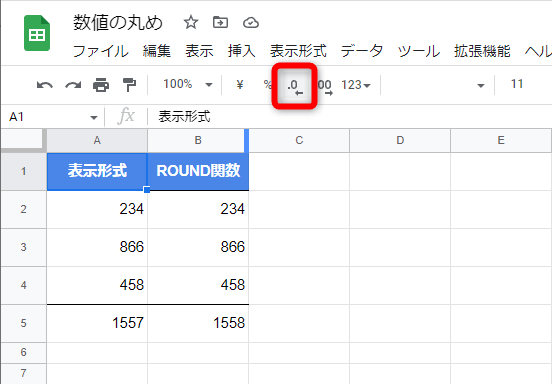Image resolution: width=552 pixels, height=384 pixels.
Task: Select cell B3 with 866
Action: click(x=198, y=247)
